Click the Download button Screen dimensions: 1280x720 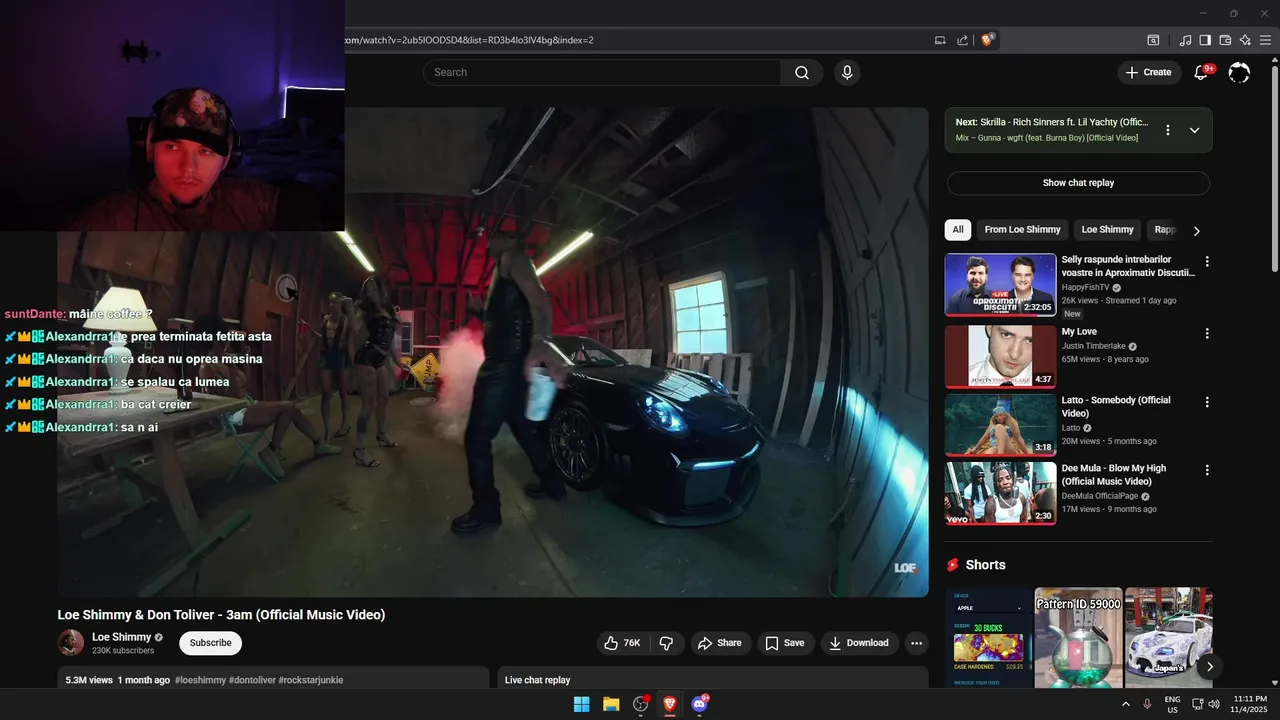click(x=859, y=643)
